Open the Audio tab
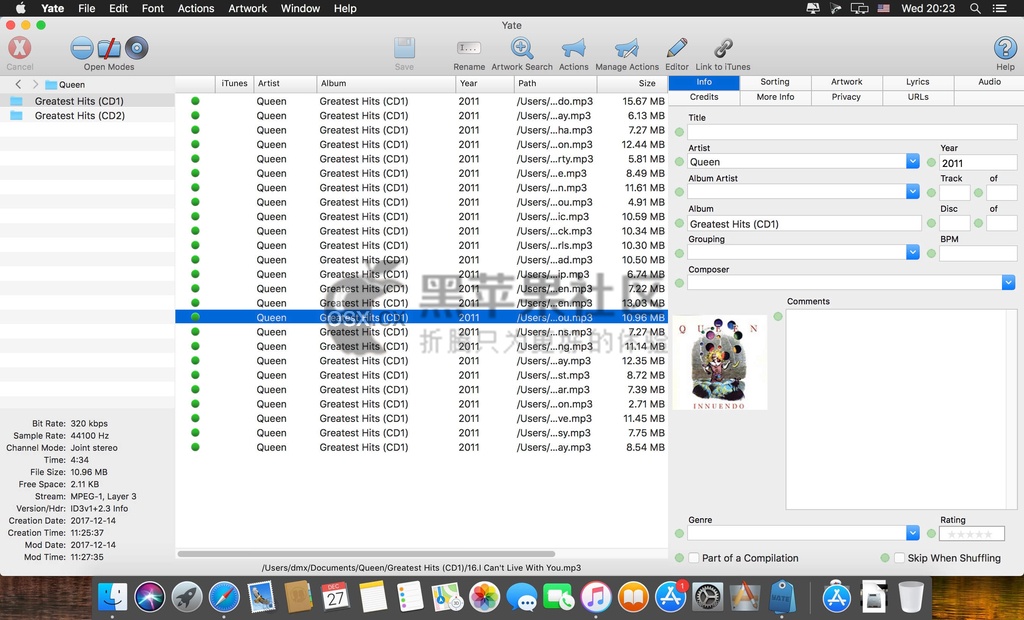 [x=989, y=82]
